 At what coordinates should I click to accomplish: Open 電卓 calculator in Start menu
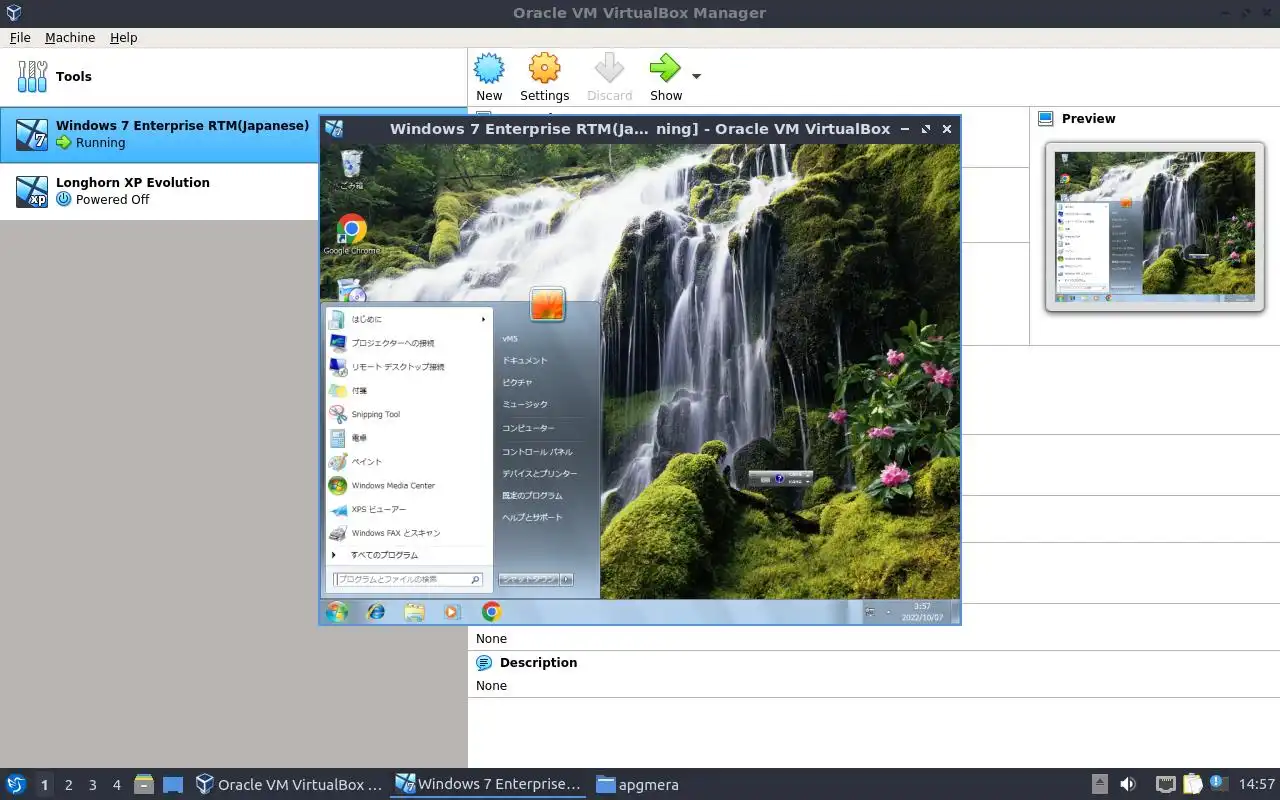[x=408, y=438]
